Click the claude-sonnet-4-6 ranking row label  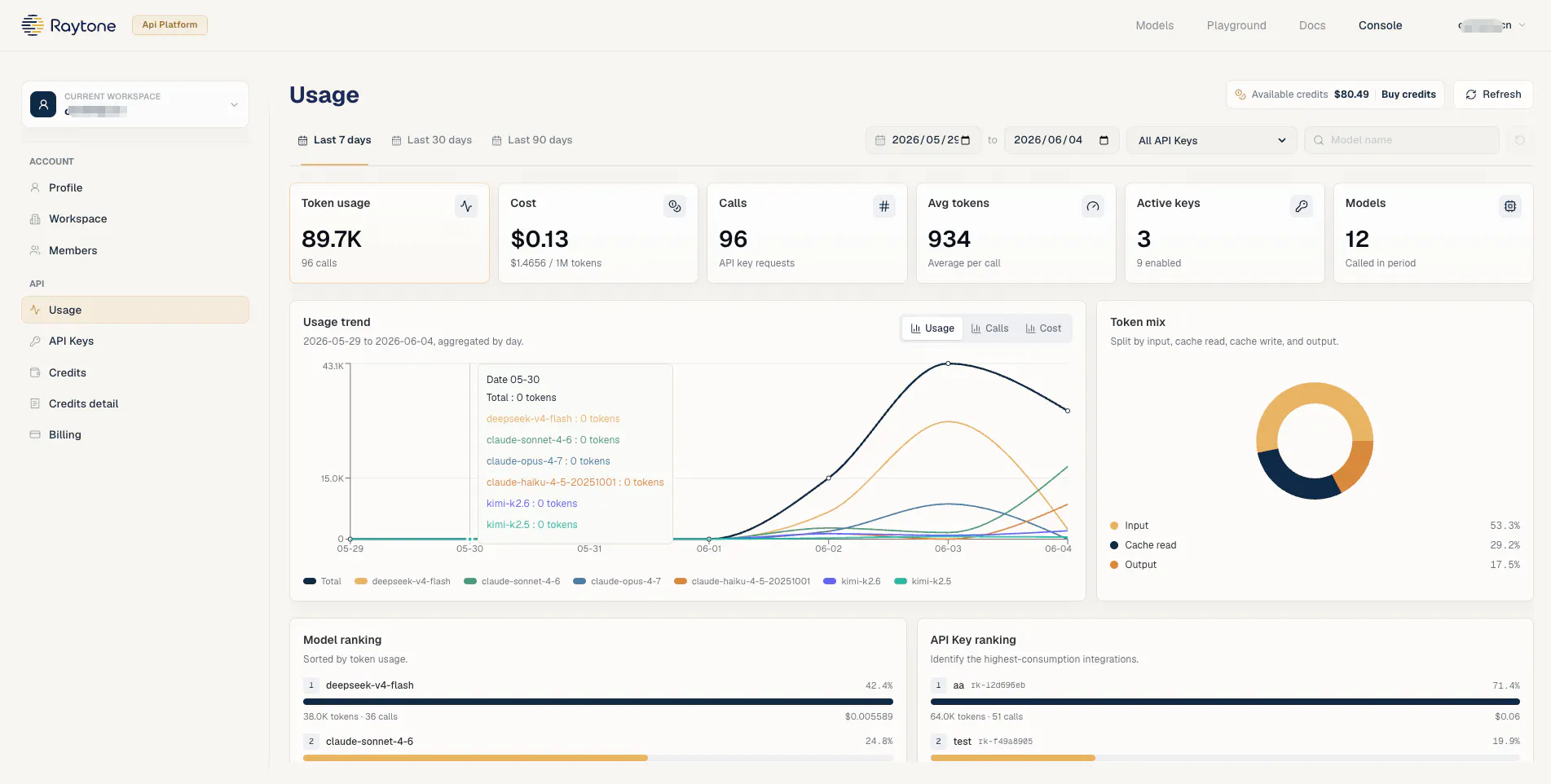369,742
